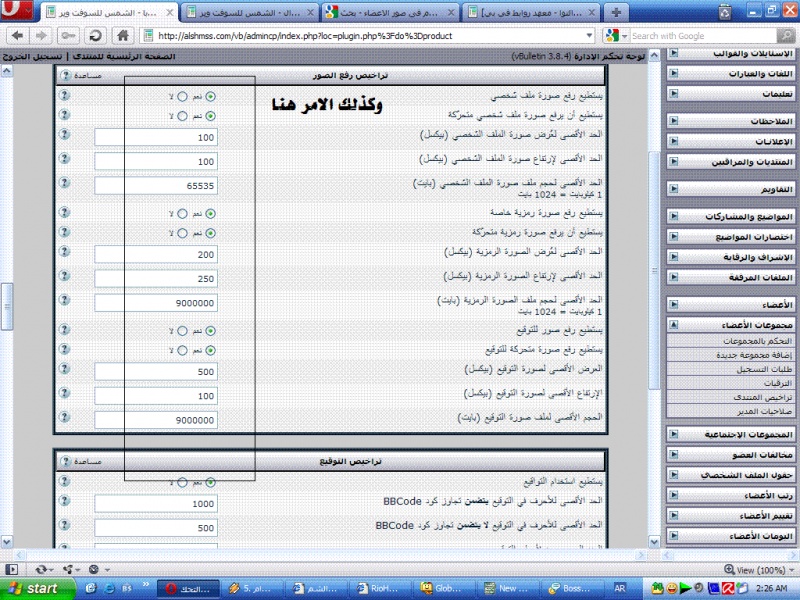Click help icon beside the 65535 field row

pyautogui.click(x=64, y=186)
